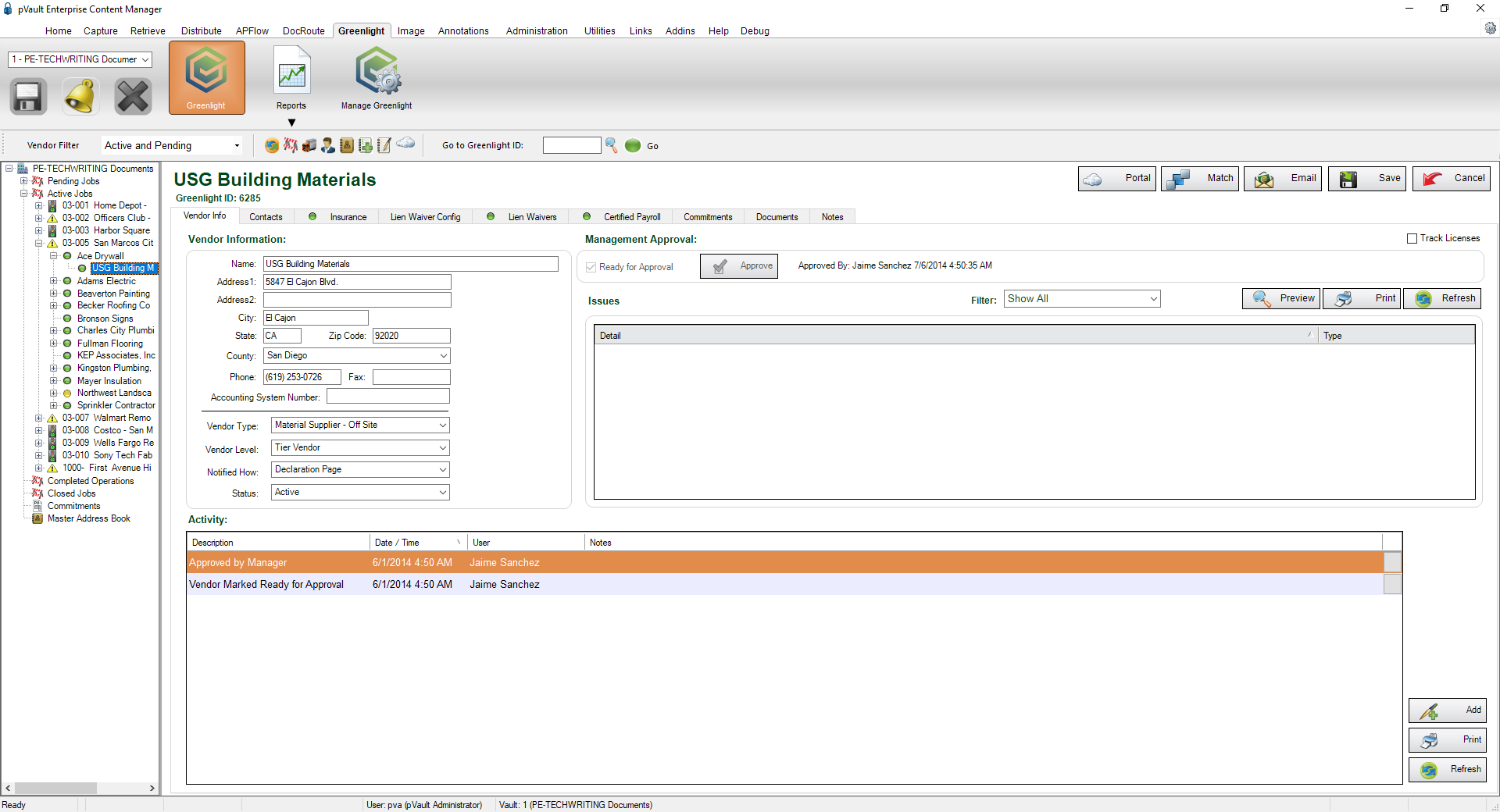Select Northwest Landscape vendor with yellow status

click(114, 393)
